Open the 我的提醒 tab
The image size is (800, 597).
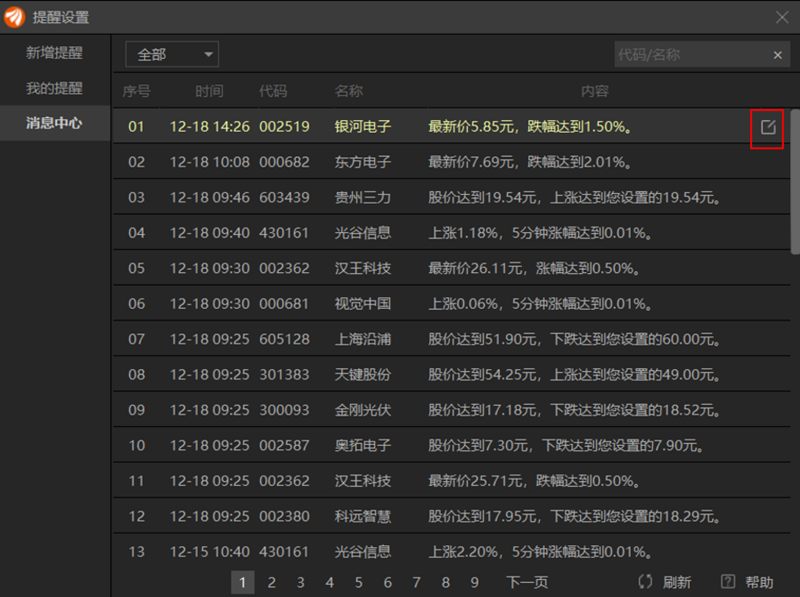(x=54, y=88)
